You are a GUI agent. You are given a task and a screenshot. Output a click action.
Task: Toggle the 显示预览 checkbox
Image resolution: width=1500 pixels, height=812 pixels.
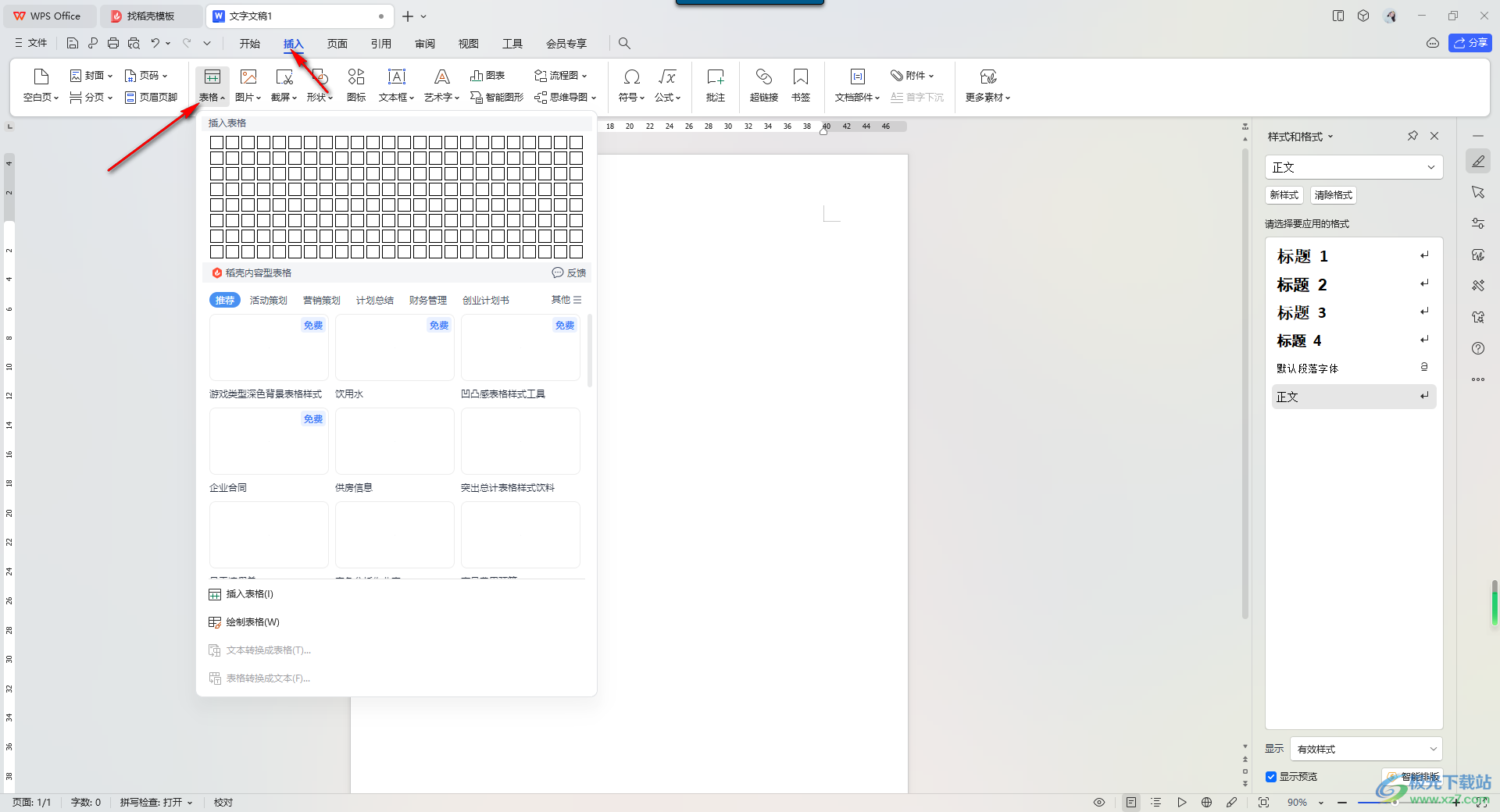[1271, 776]
